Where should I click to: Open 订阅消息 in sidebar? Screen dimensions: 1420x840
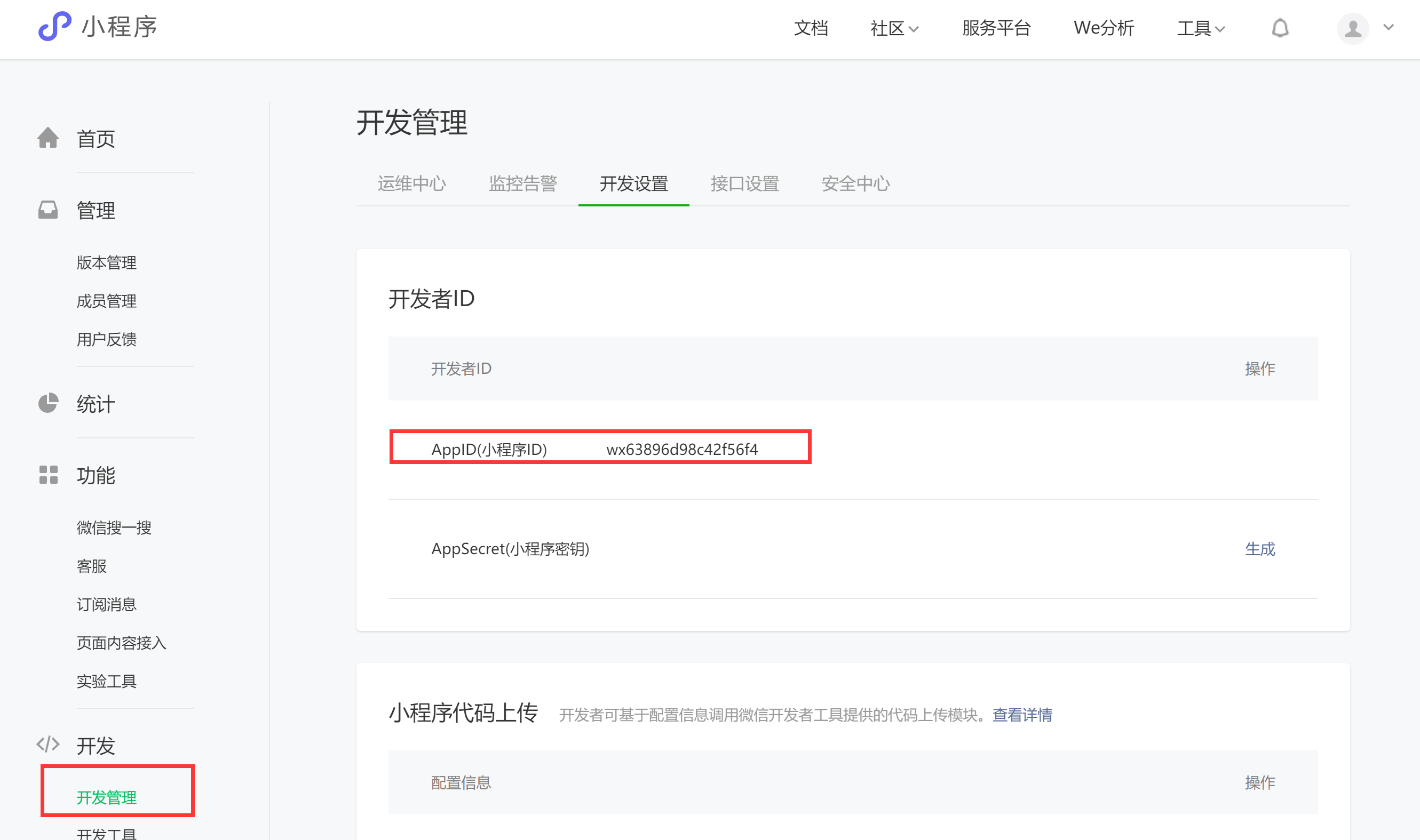click(106, 604)
